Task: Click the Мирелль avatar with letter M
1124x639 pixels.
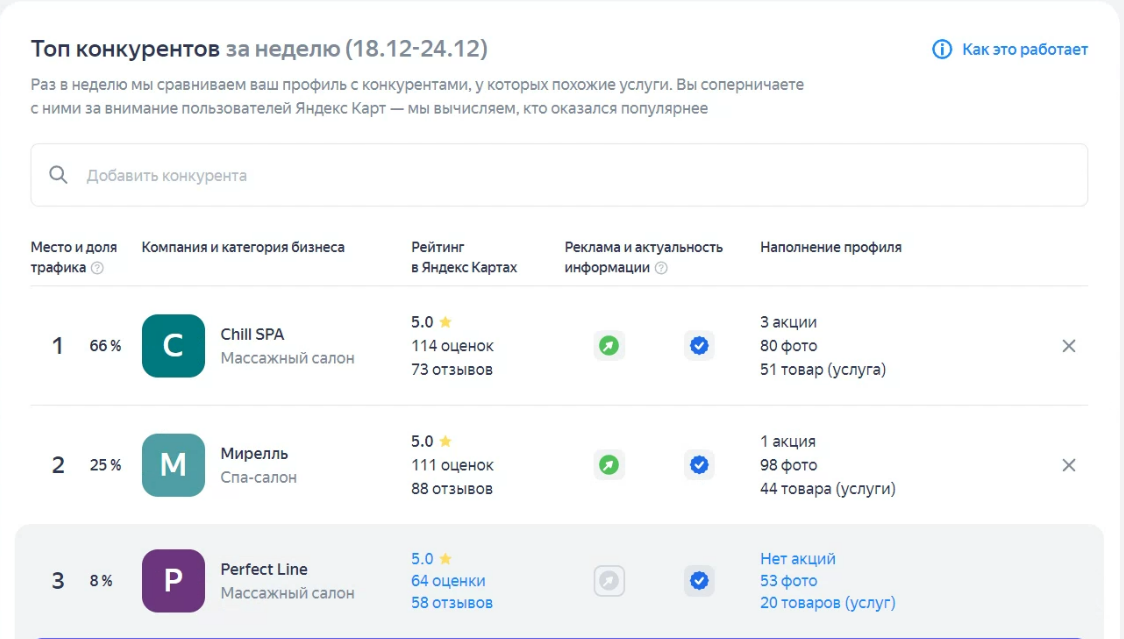Action: pos(173,465)
